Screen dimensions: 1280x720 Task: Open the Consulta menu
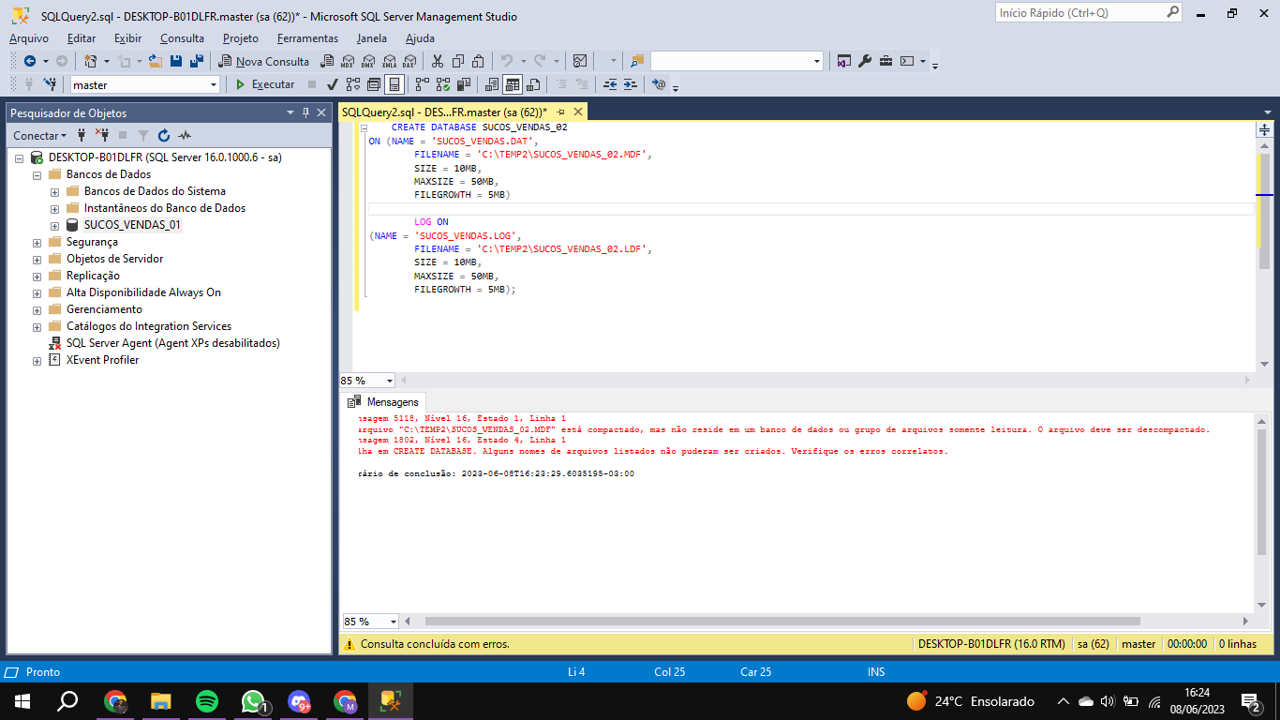(182, 38)
